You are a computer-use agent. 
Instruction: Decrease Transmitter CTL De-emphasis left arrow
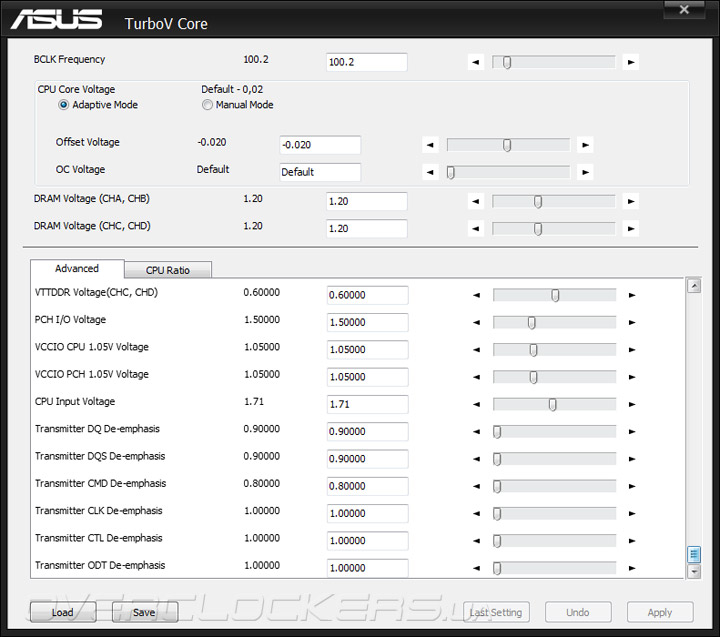pos(477,541)
